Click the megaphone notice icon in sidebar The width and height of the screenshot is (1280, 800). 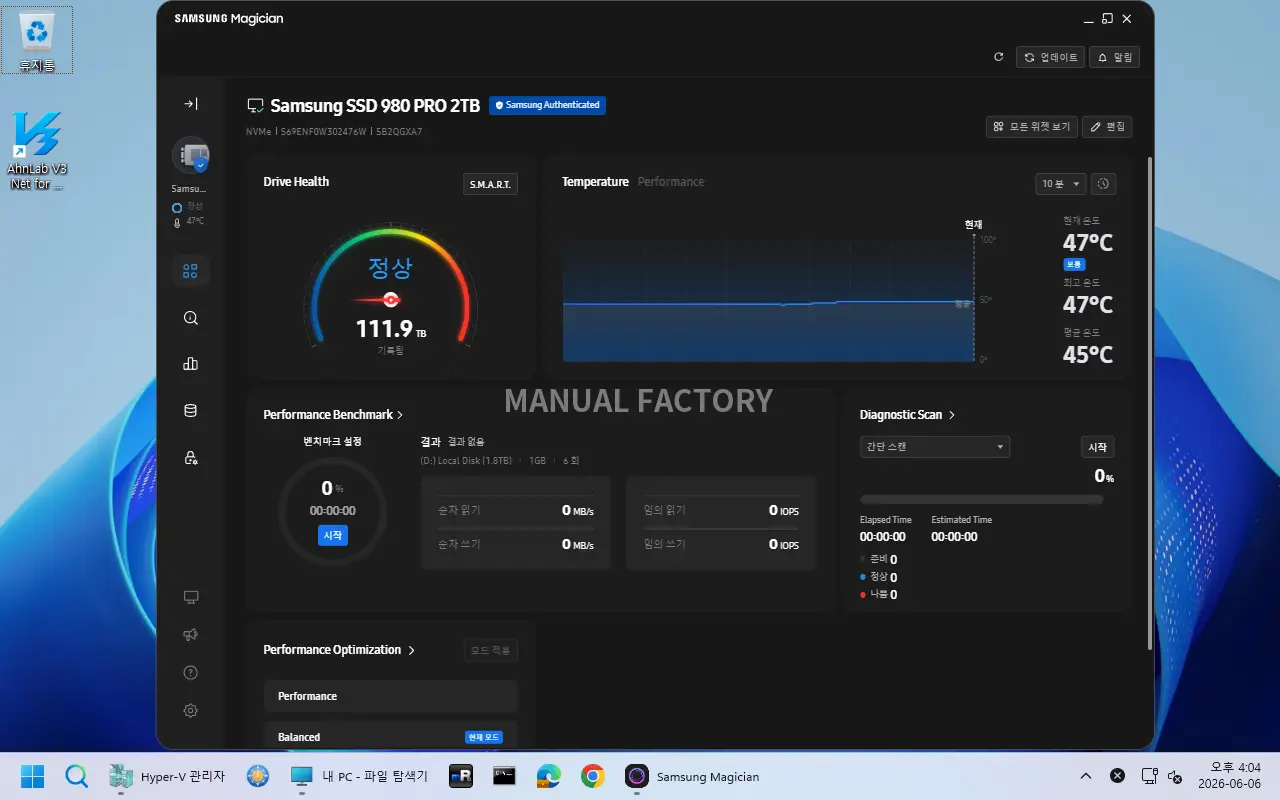(x=190, y=635)
